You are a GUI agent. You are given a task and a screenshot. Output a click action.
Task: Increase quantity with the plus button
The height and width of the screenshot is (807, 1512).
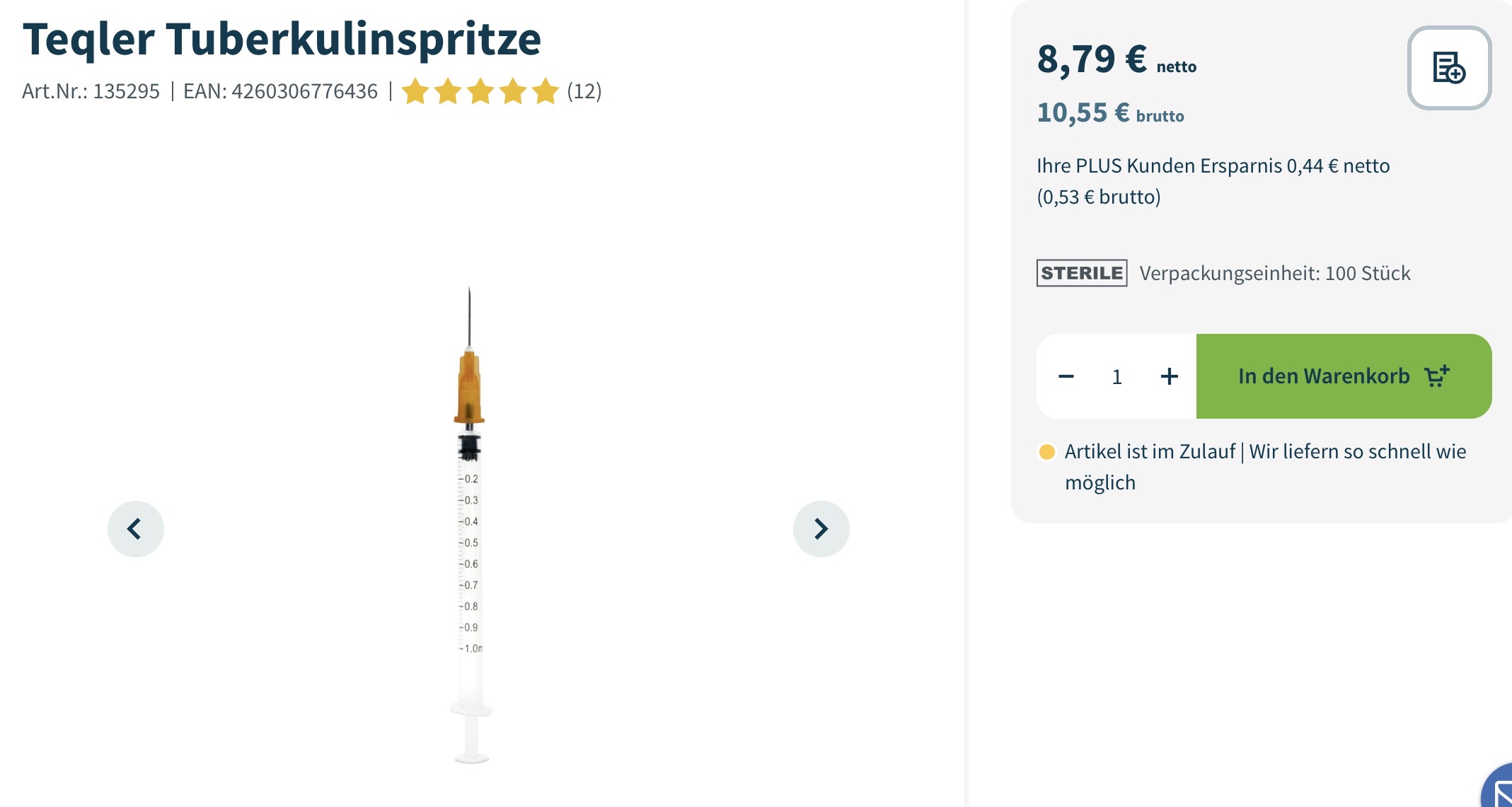[1170, 376]
